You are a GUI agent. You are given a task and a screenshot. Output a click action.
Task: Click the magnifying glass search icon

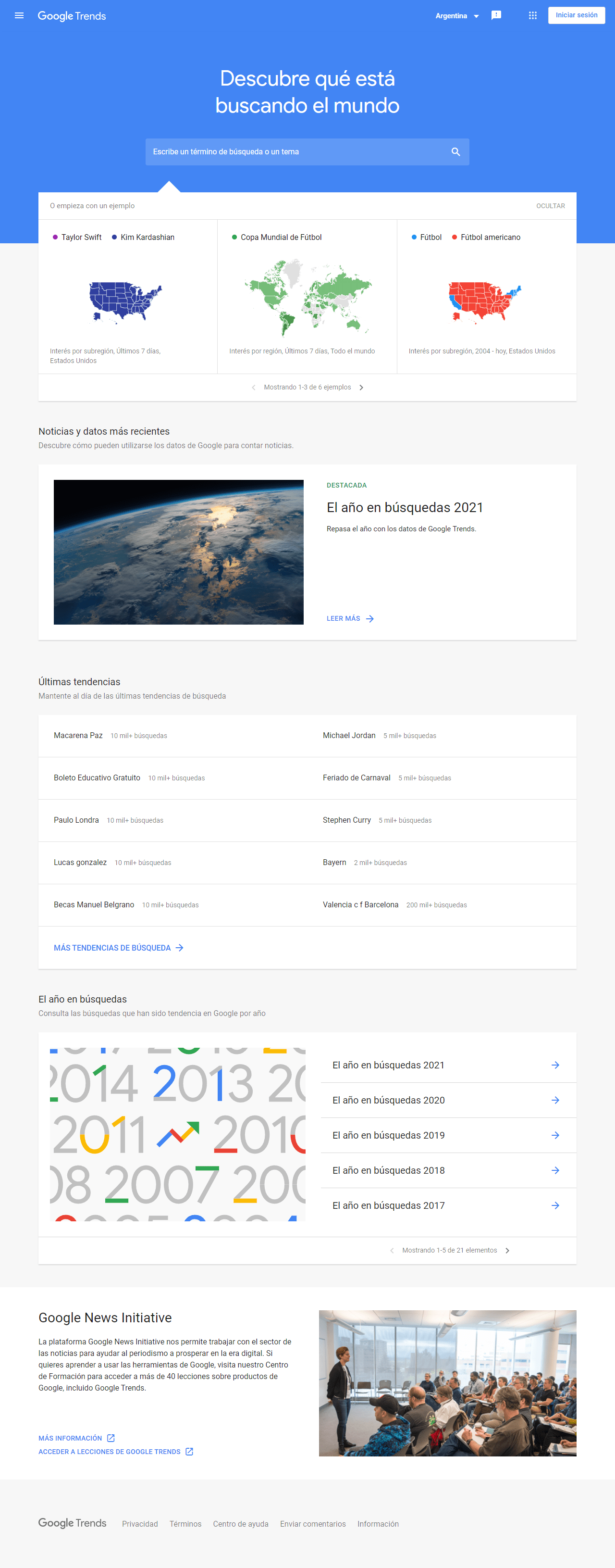[455, 151]
